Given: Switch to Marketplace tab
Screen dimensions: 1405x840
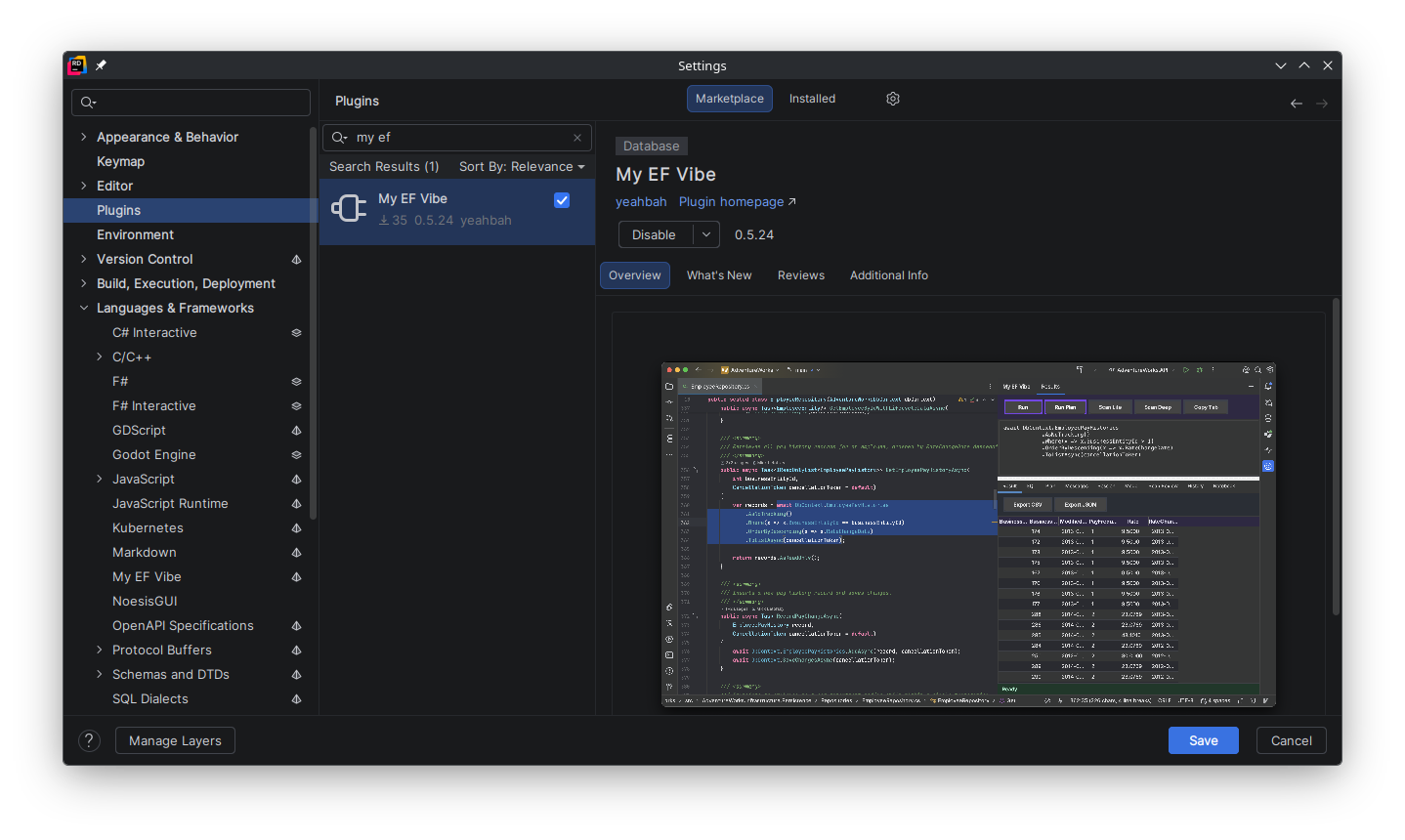Looking at the screenshot, I should pyautogui.click(x=730, y=99).
